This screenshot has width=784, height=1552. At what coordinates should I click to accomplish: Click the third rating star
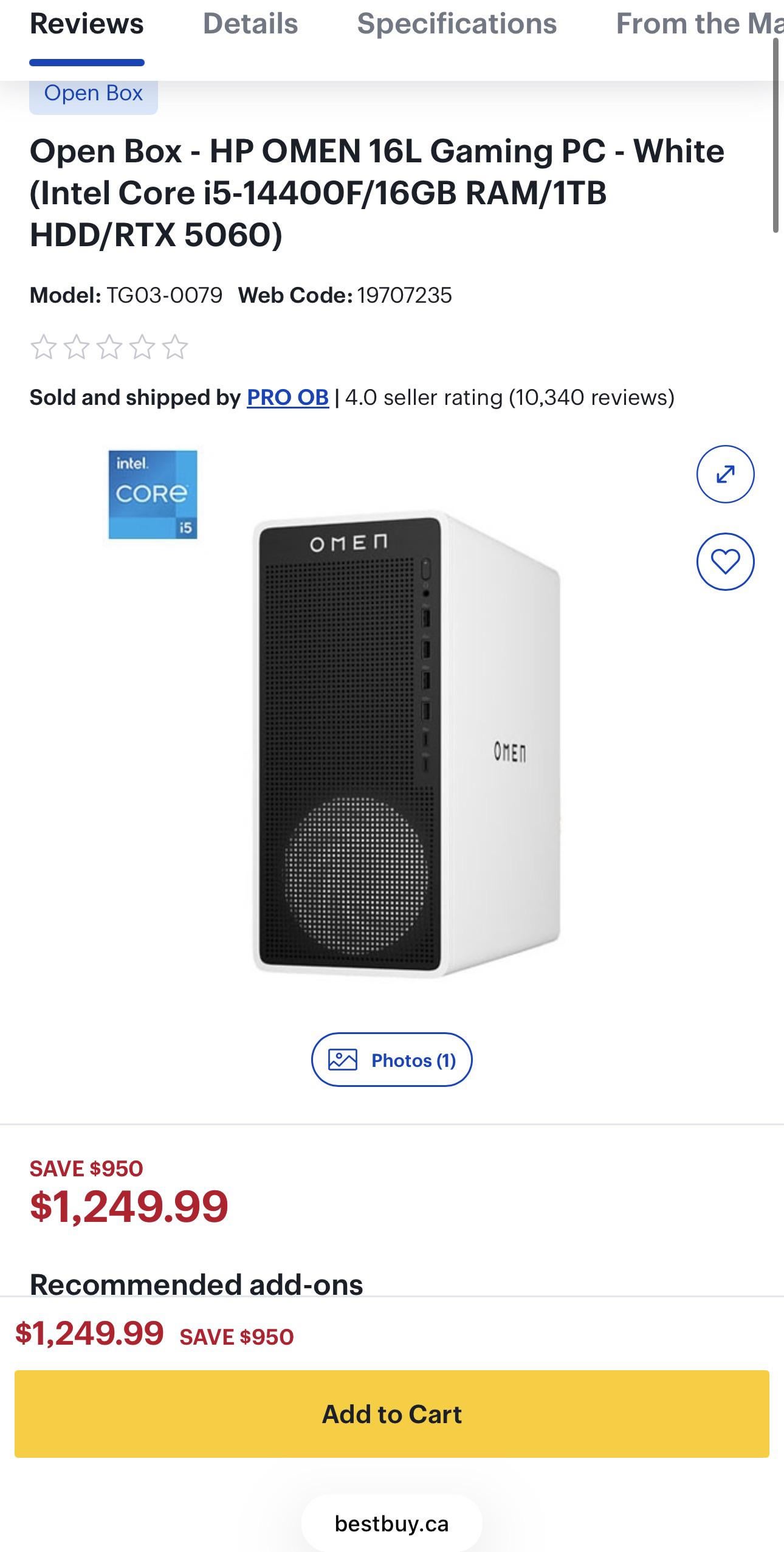pos(109,347)
